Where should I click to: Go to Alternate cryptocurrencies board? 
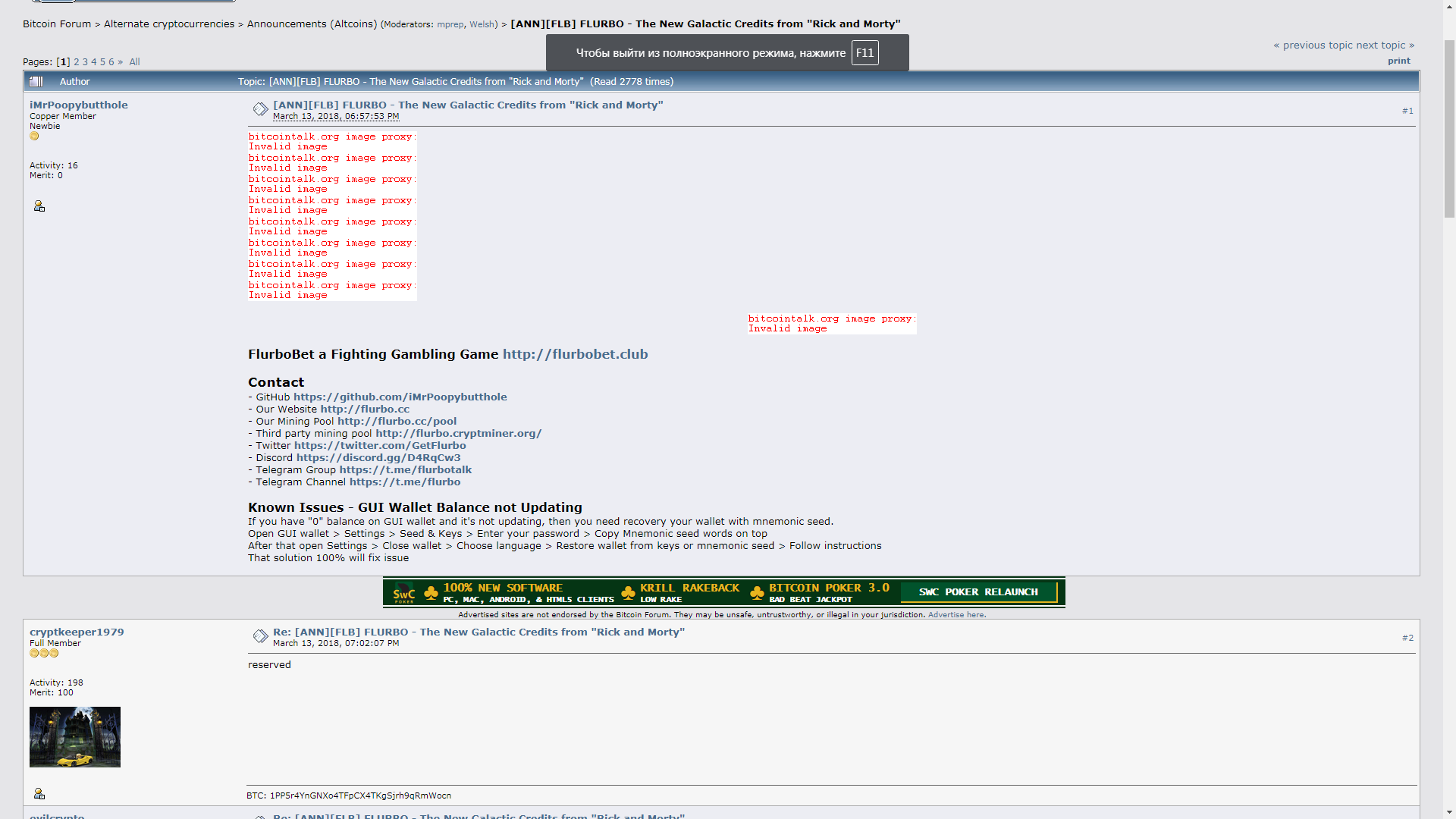[169, 24]
